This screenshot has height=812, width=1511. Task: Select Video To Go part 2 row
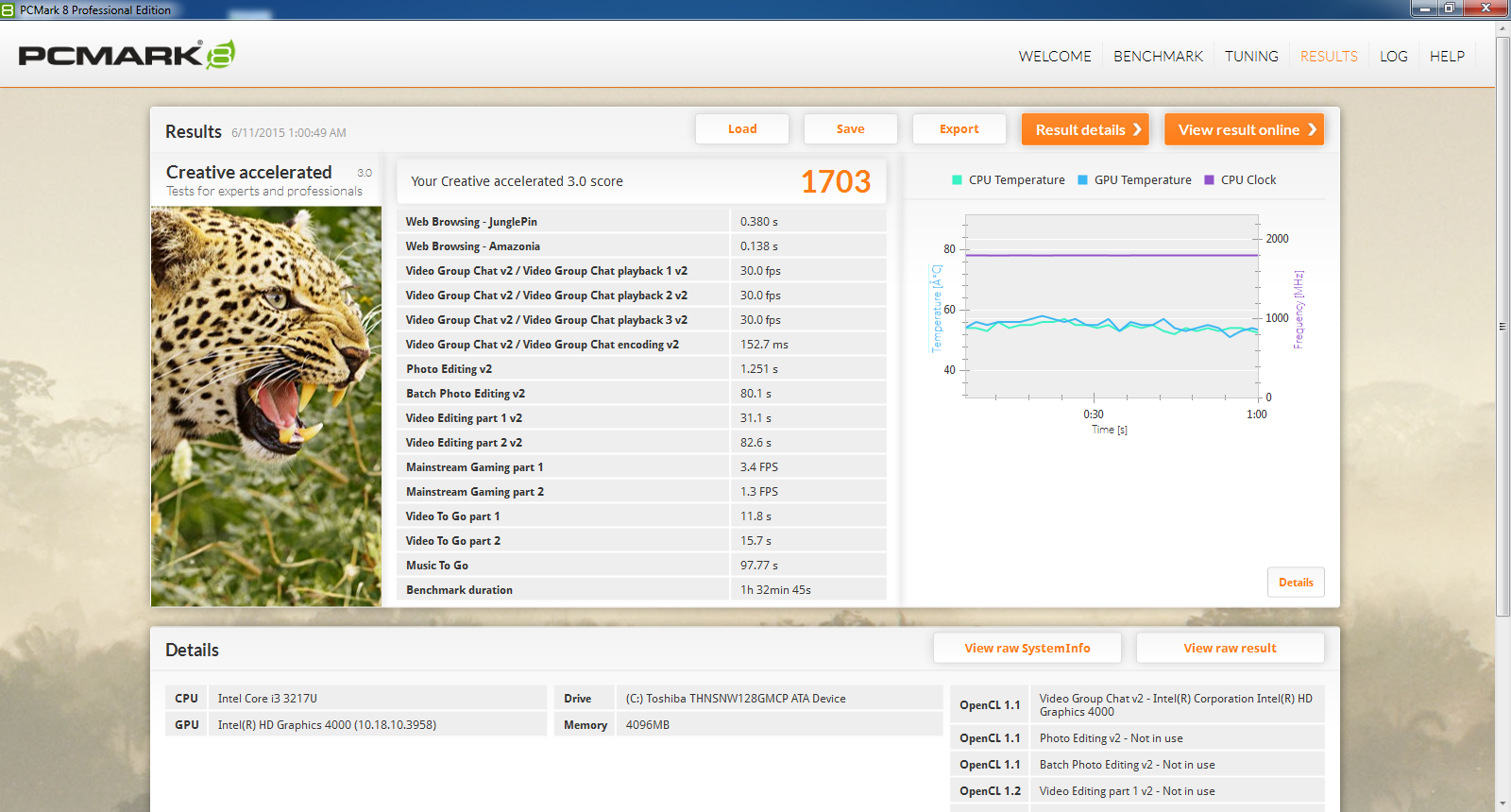pos(641,541)
